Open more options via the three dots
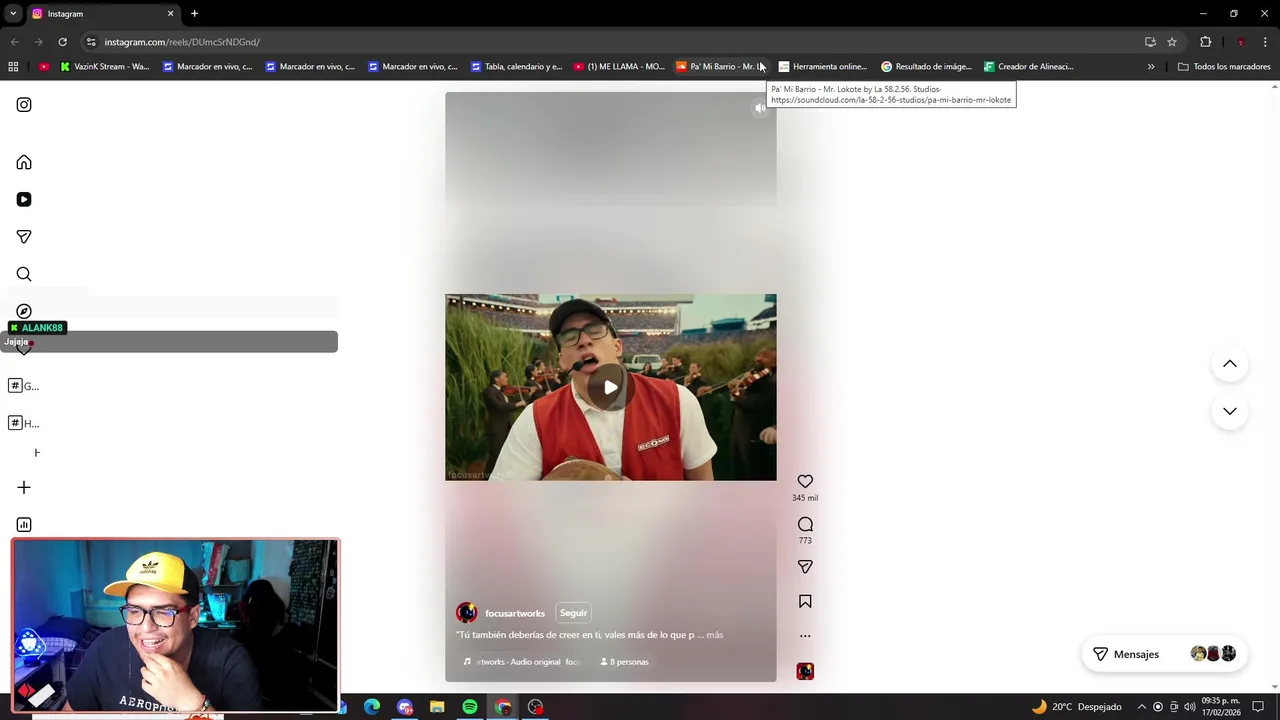Viewport: 1280px width, 720px height. click(805, 636)
